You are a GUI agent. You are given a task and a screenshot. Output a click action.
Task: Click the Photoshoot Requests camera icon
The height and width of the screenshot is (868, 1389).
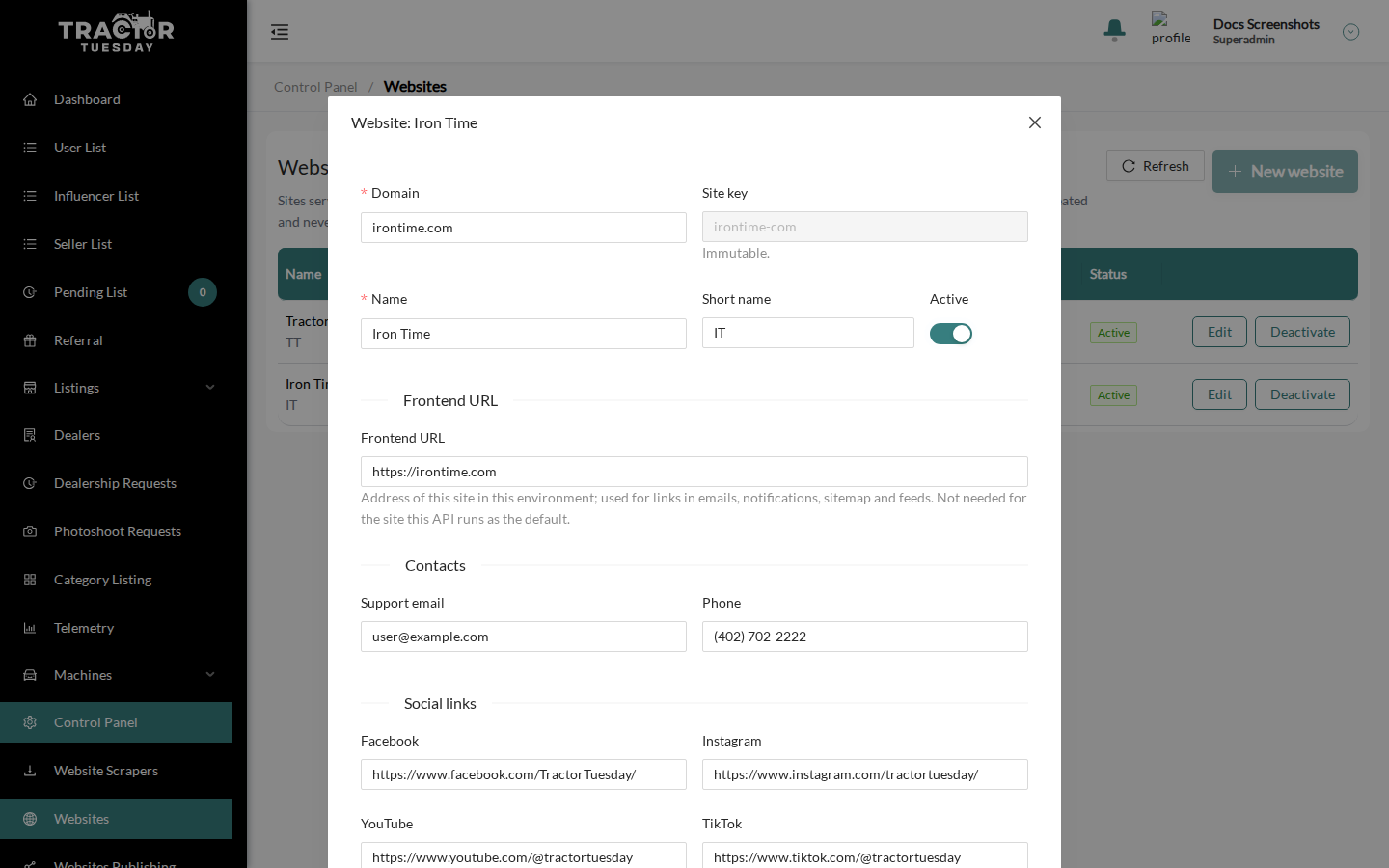click(x=30, y=531)
